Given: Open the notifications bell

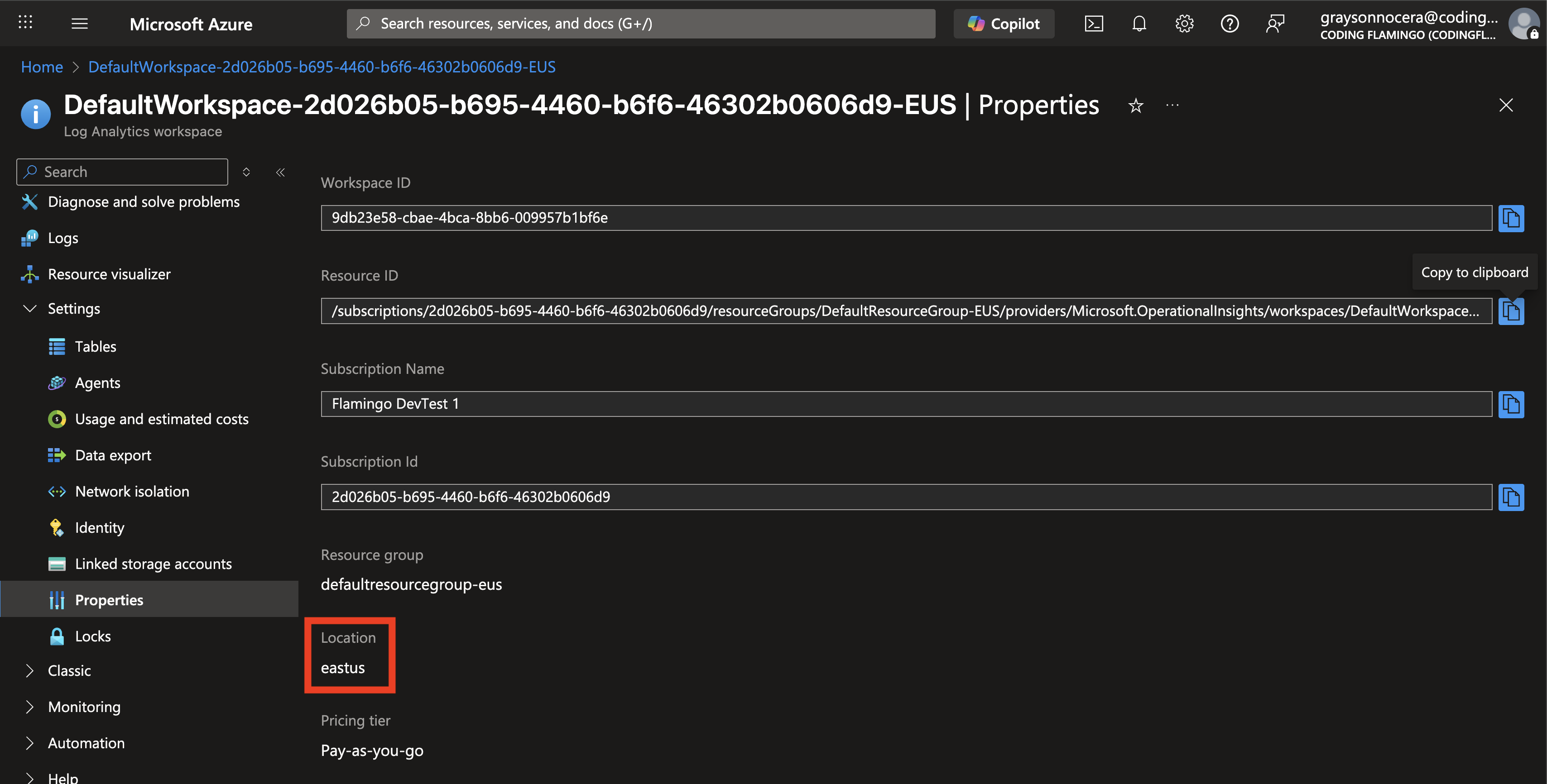Looking at the screenshot, I should (1139, 24).
